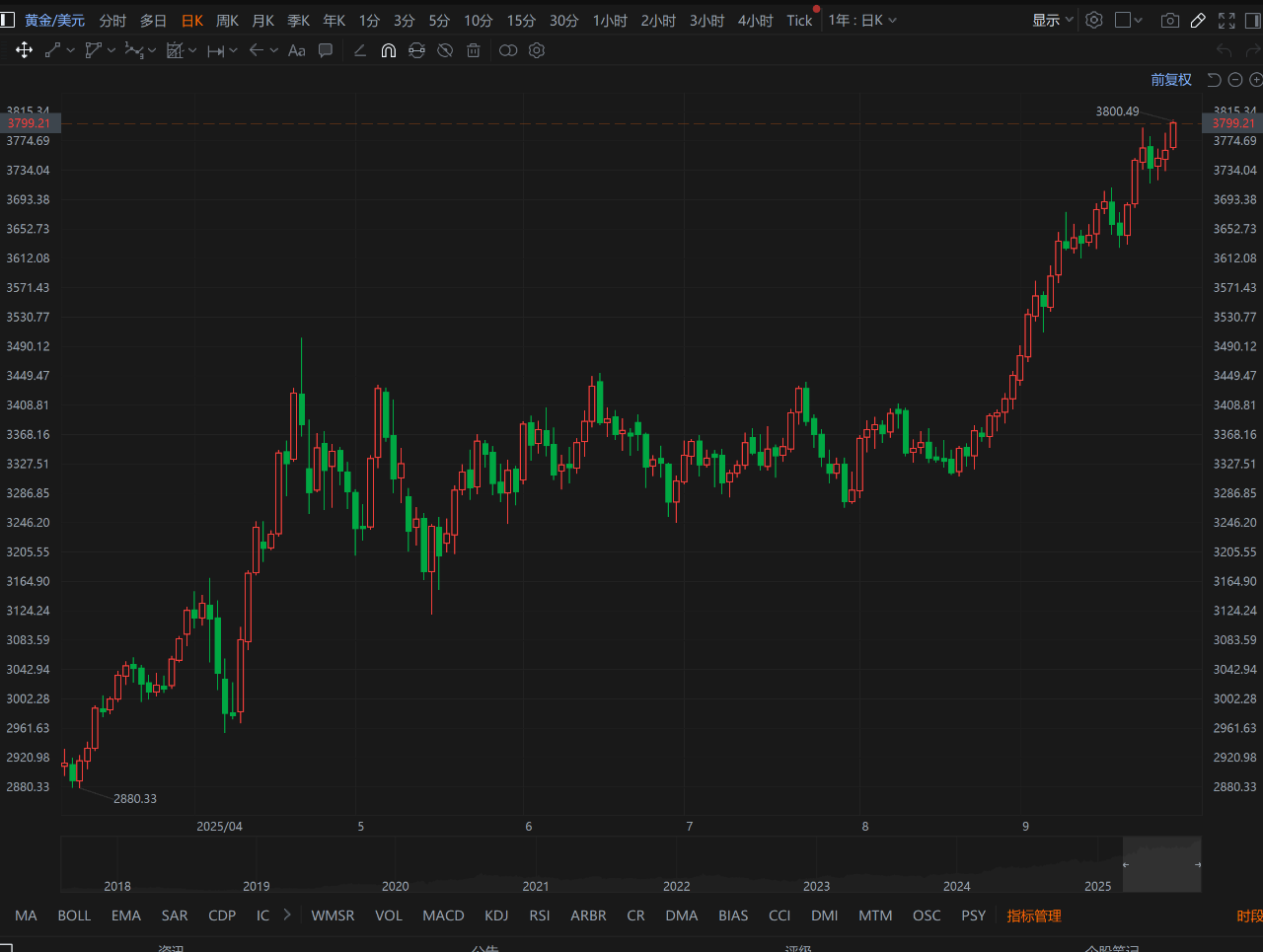This screenshot has height=952, width=1263.
Task: Add the MACD indicator
Action: point(443,915)
